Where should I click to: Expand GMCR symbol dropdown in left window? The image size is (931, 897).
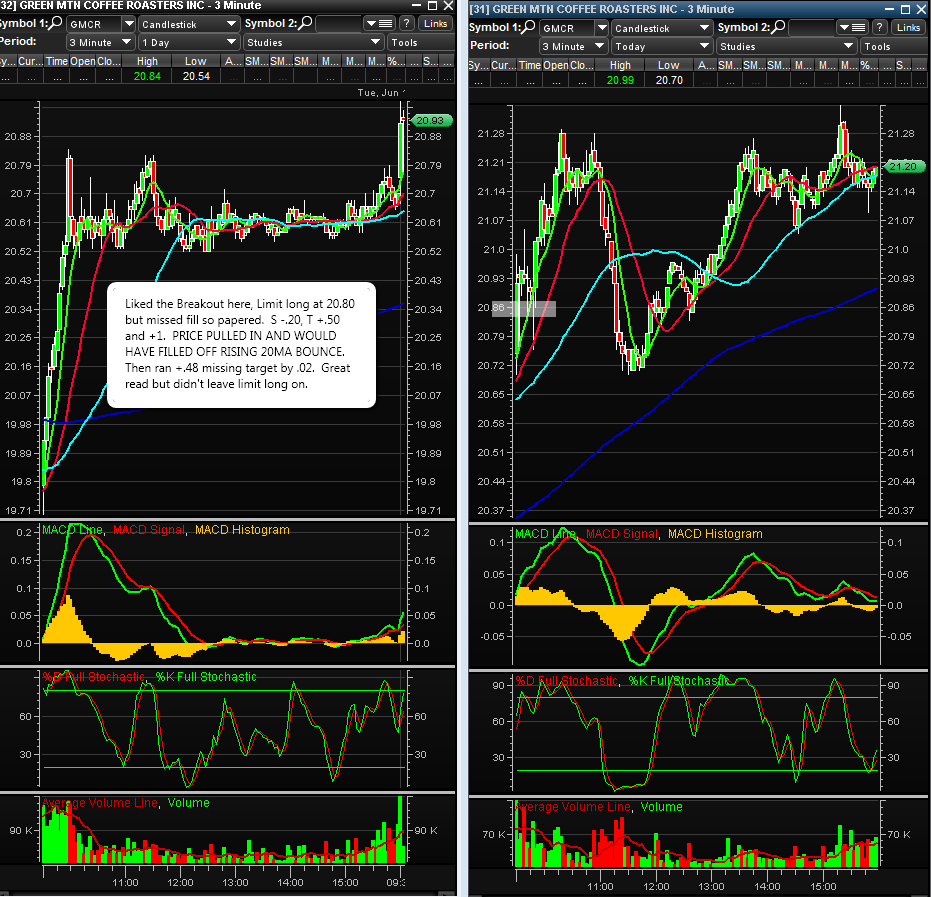[129, 24]
